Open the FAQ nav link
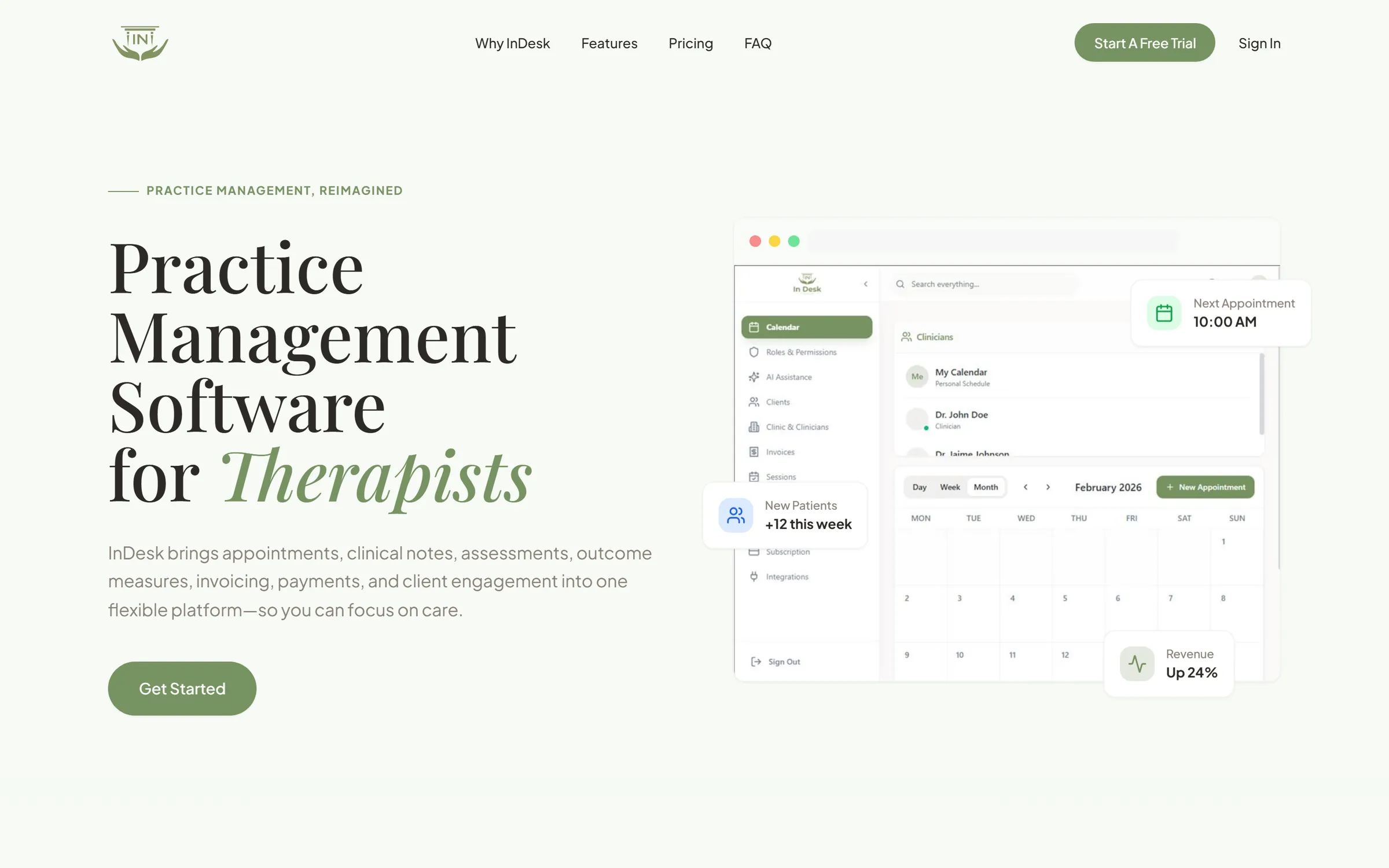Screen dimensions: 1389x868 pyautogui.click(x=758, y=43)
